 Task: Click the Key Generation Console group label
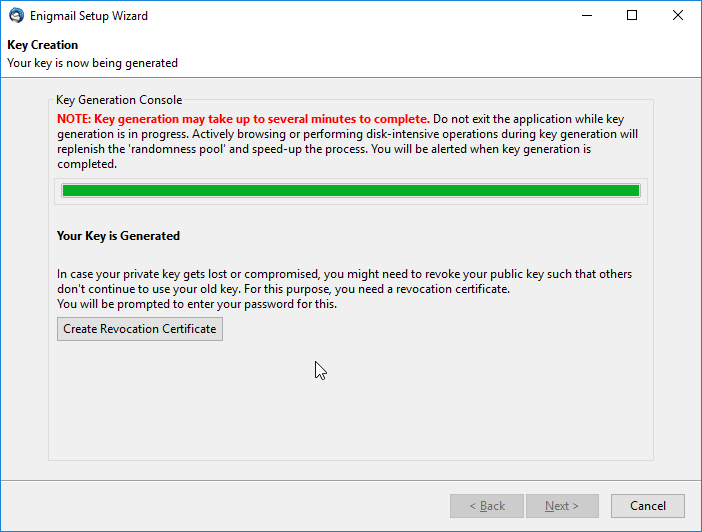[x=119, y=100]
